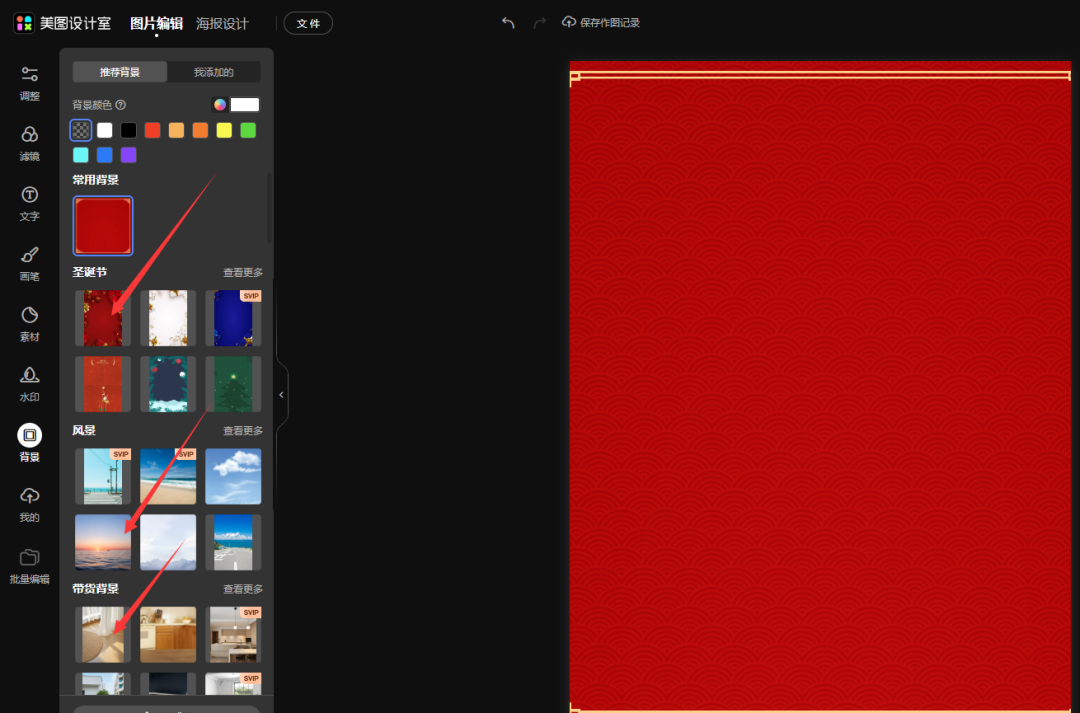Select the 滤镜 filter tool

point(30,143)
